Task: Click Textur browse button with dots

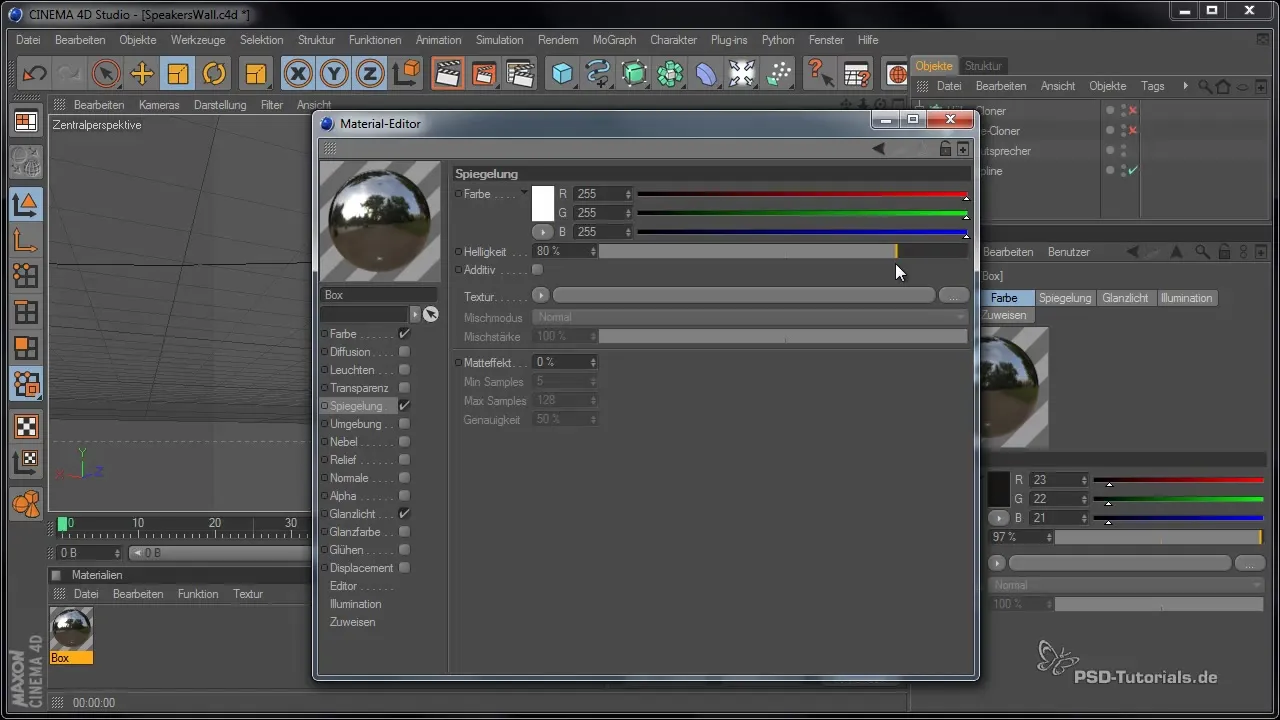Action: [953, 296]
